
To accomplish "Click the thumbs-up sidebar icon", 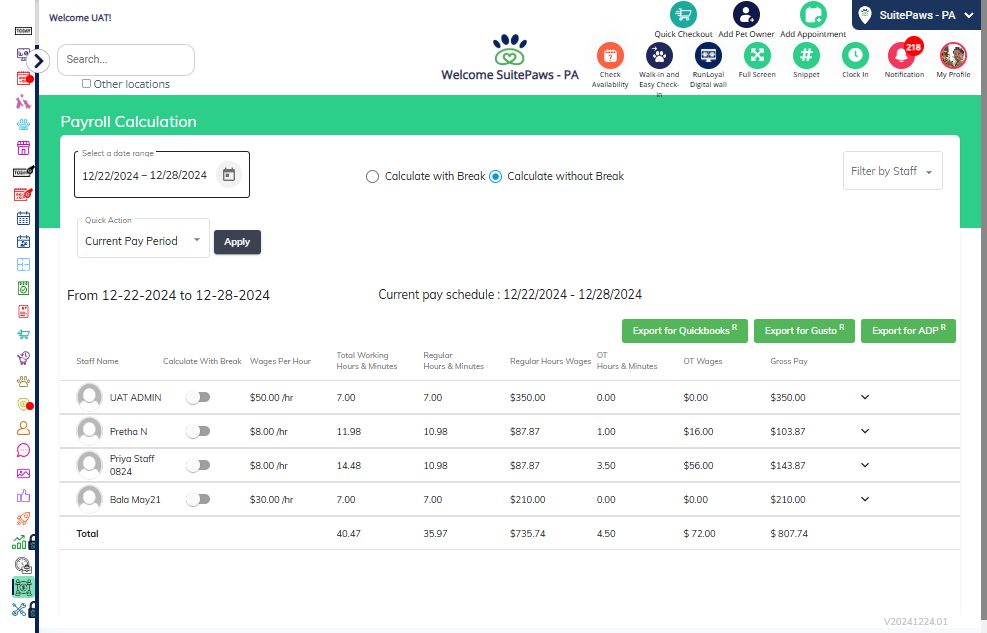I will 23,496.
